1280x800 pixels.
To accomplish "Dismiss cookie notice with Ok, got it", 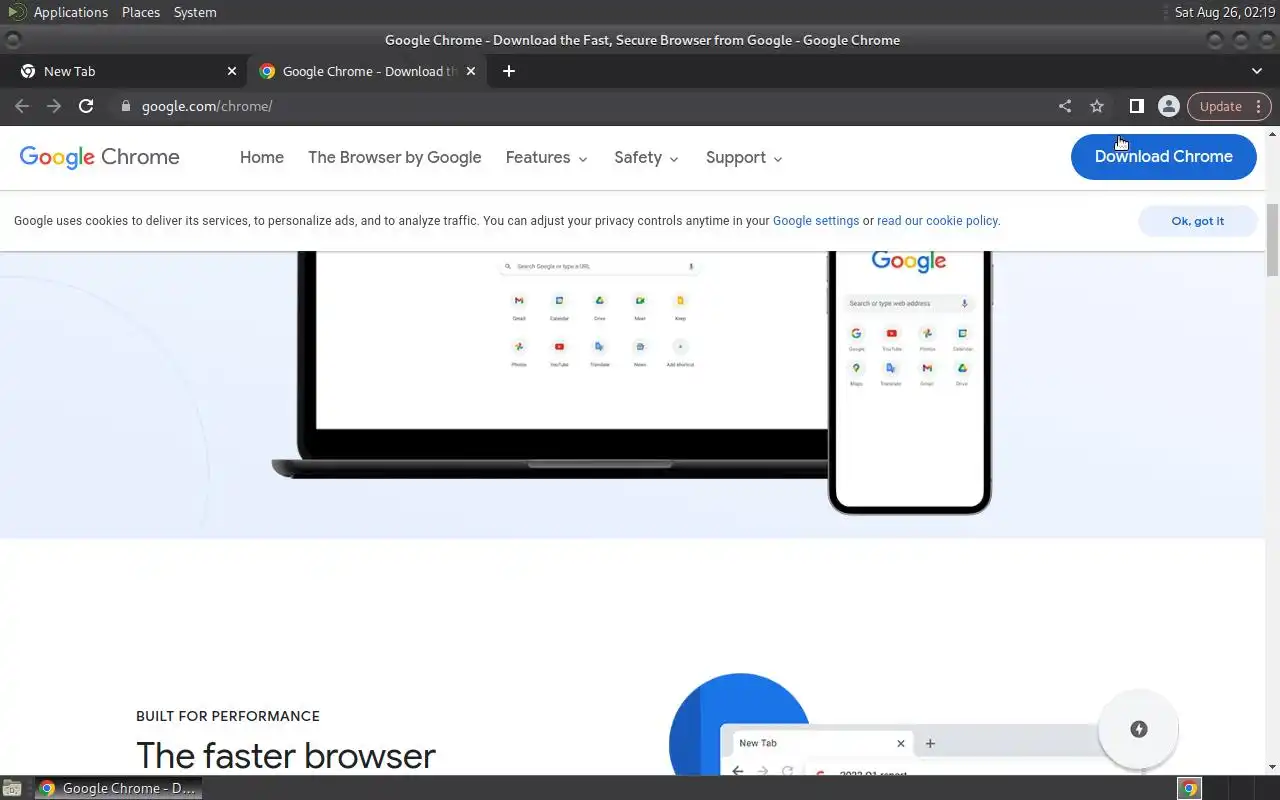I will click(1197, 221).
